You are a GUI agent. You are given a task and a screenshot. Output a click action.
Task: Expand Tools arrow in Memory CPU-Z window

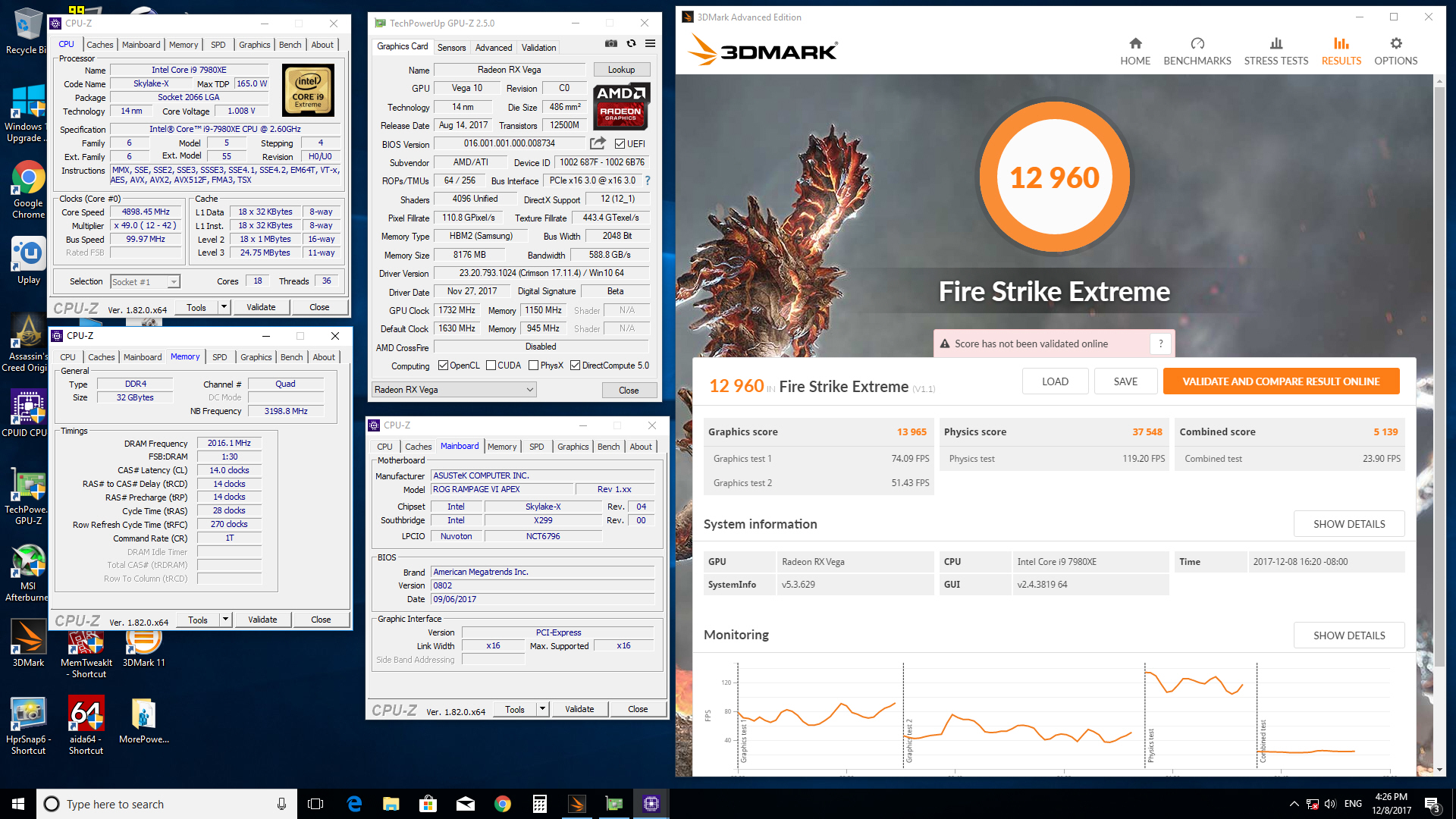[225, 620]
